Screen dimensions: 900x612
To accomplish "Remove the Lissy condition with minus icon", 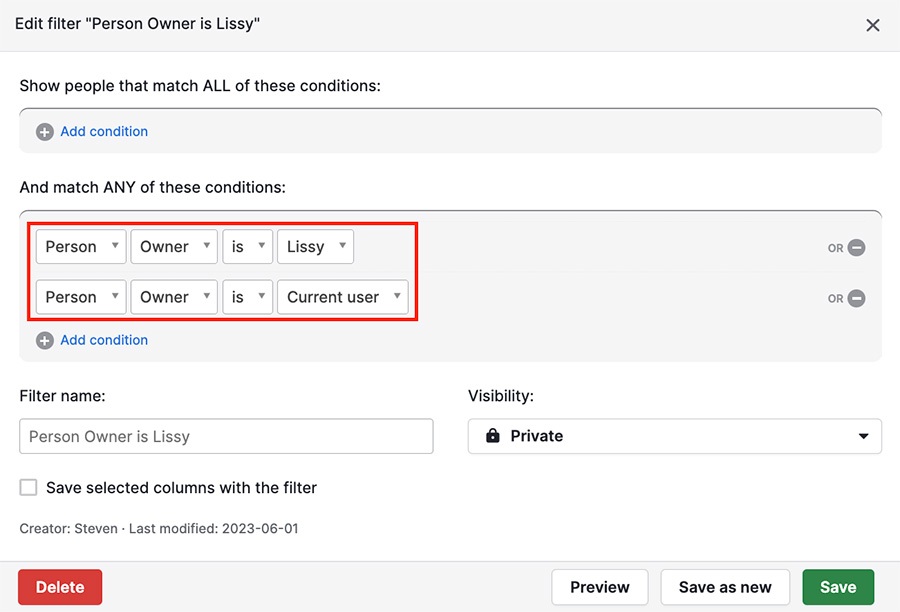I will point(856,248).
